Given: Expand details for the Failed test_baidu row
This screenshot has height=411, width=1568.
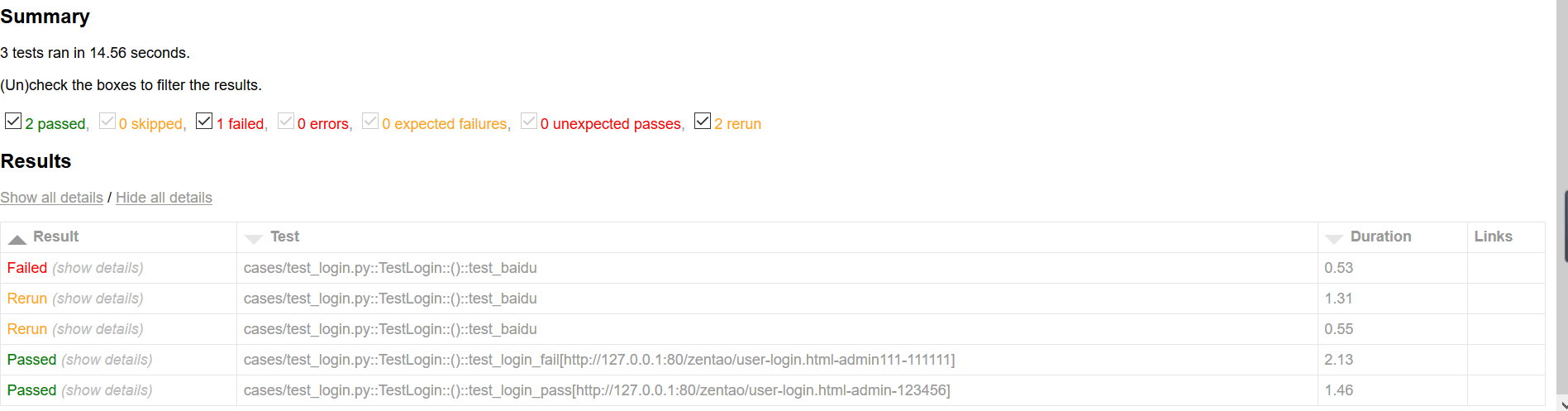Looking at the screenshot, I should (x=98, y=268).
